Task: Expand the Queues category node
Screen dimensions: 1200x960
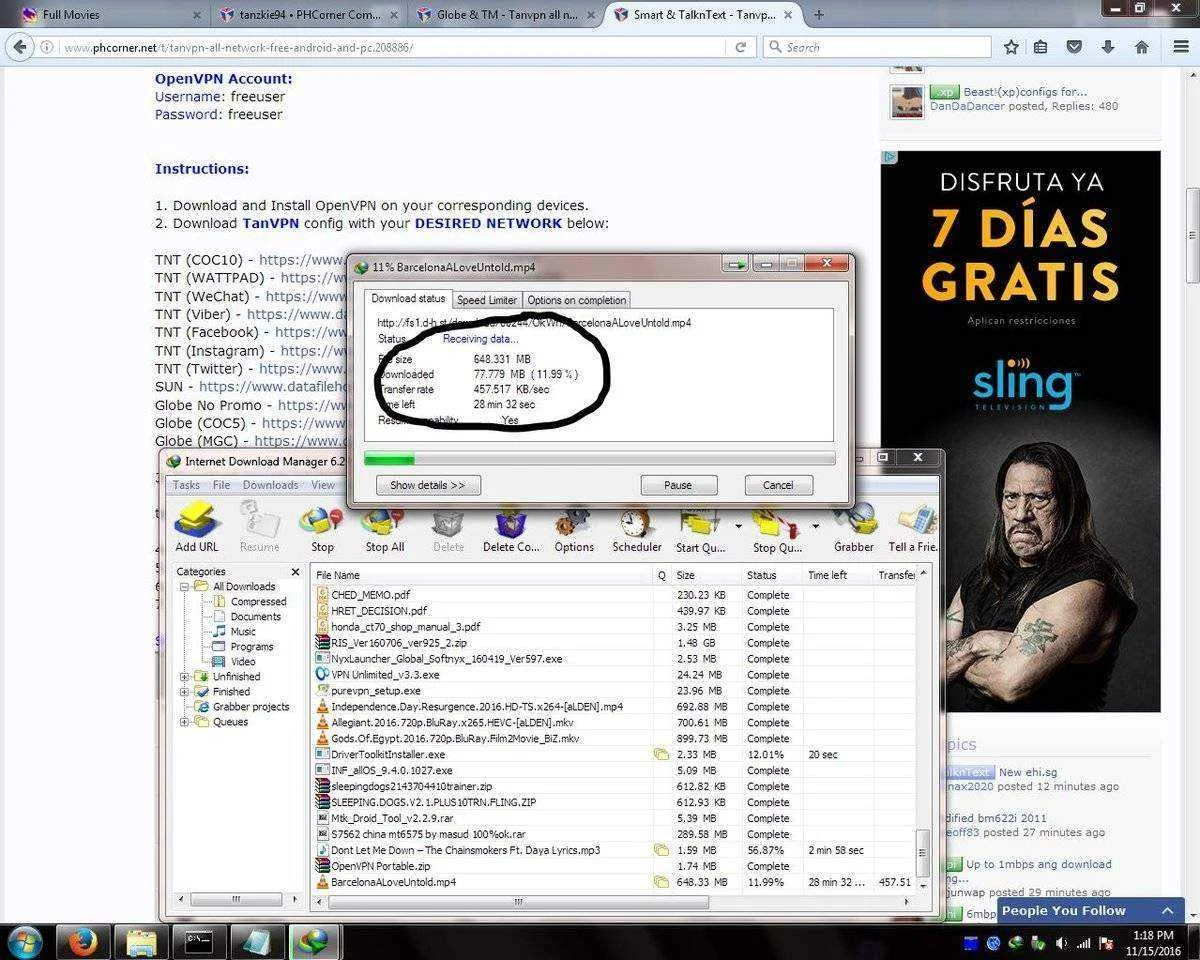Action: point(185,722)
